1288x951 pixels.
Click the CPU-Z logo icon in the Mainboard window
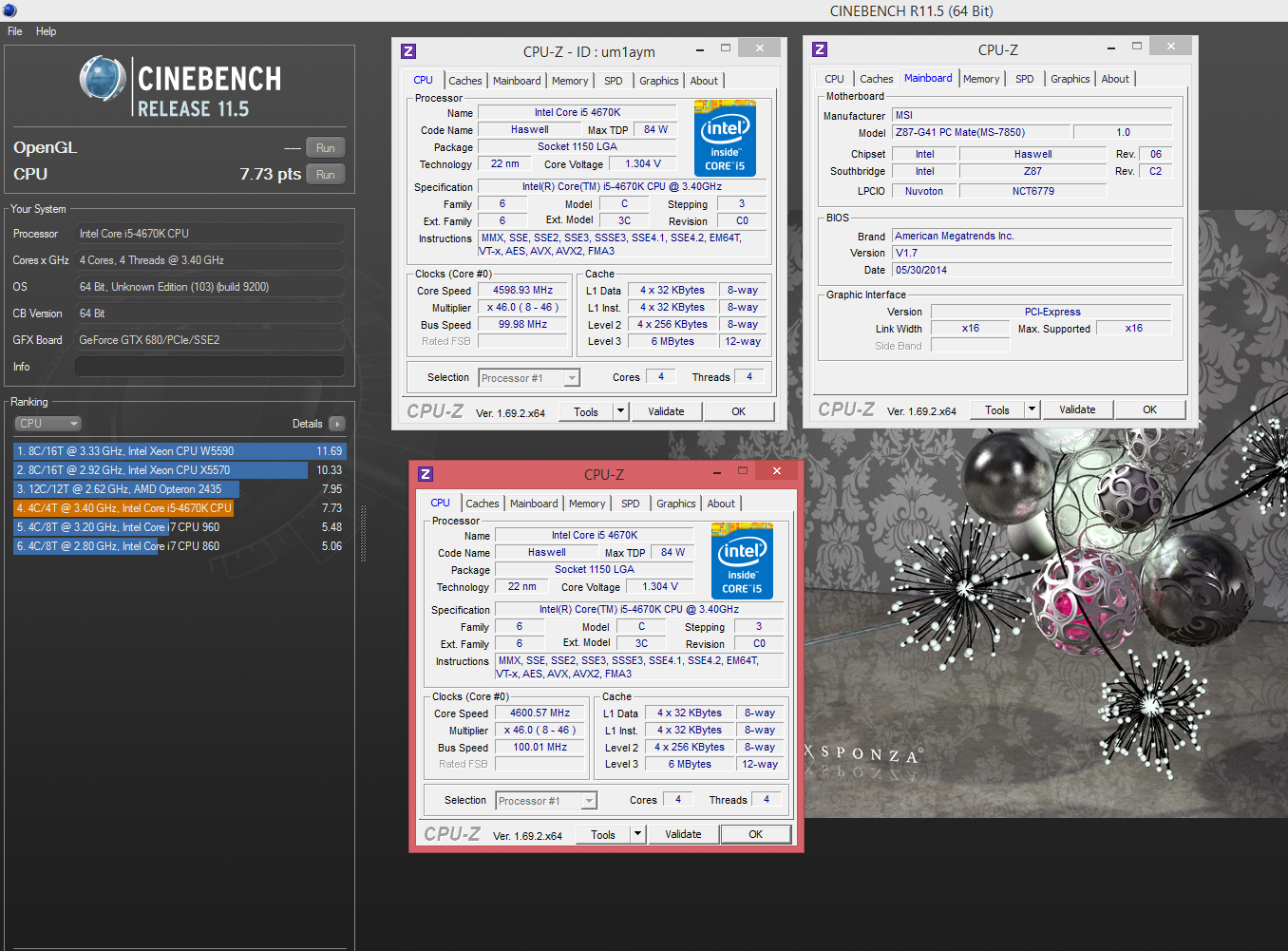(820, 49)
